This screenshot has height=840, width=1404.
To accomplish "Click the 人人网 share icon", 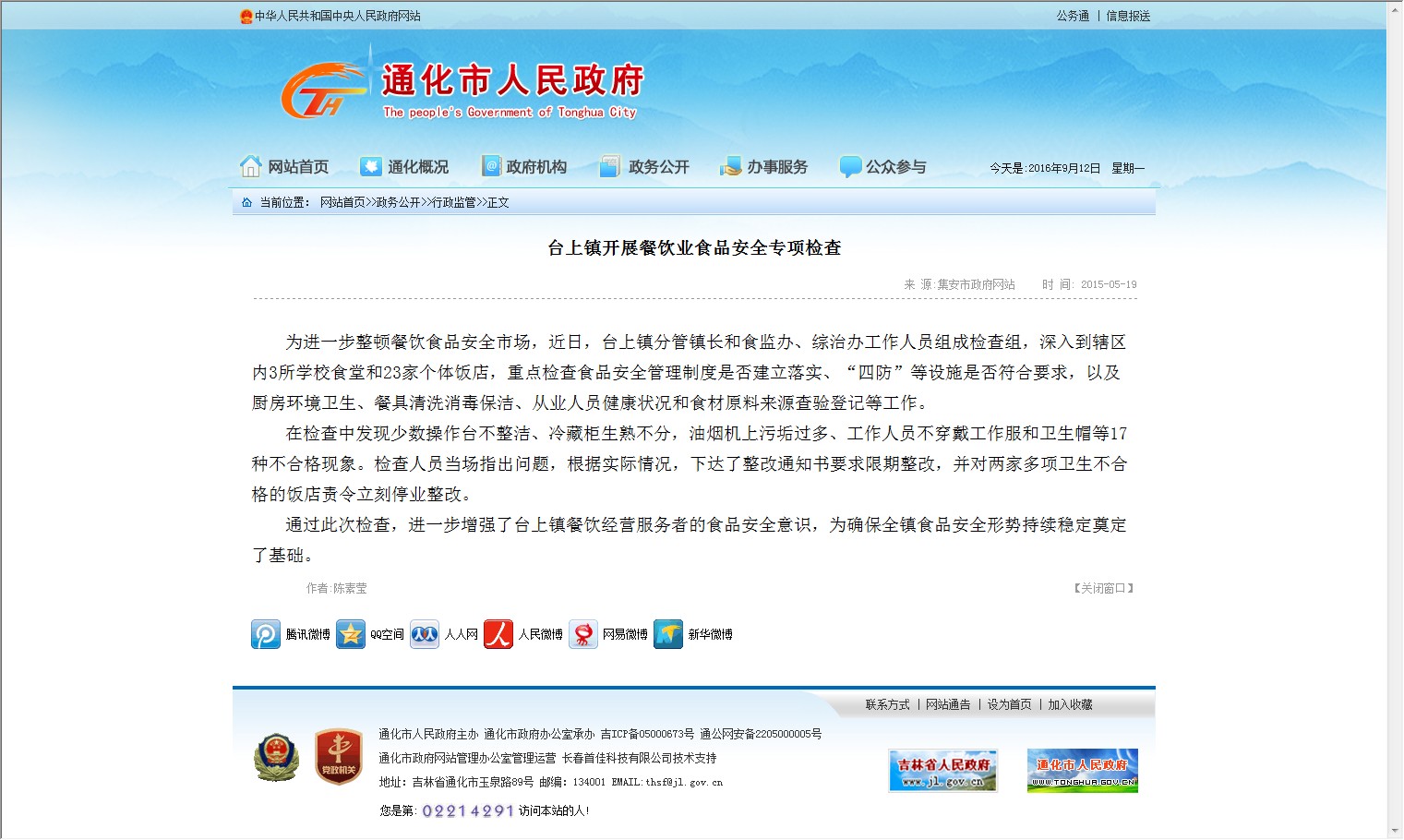I will point(425,634).
